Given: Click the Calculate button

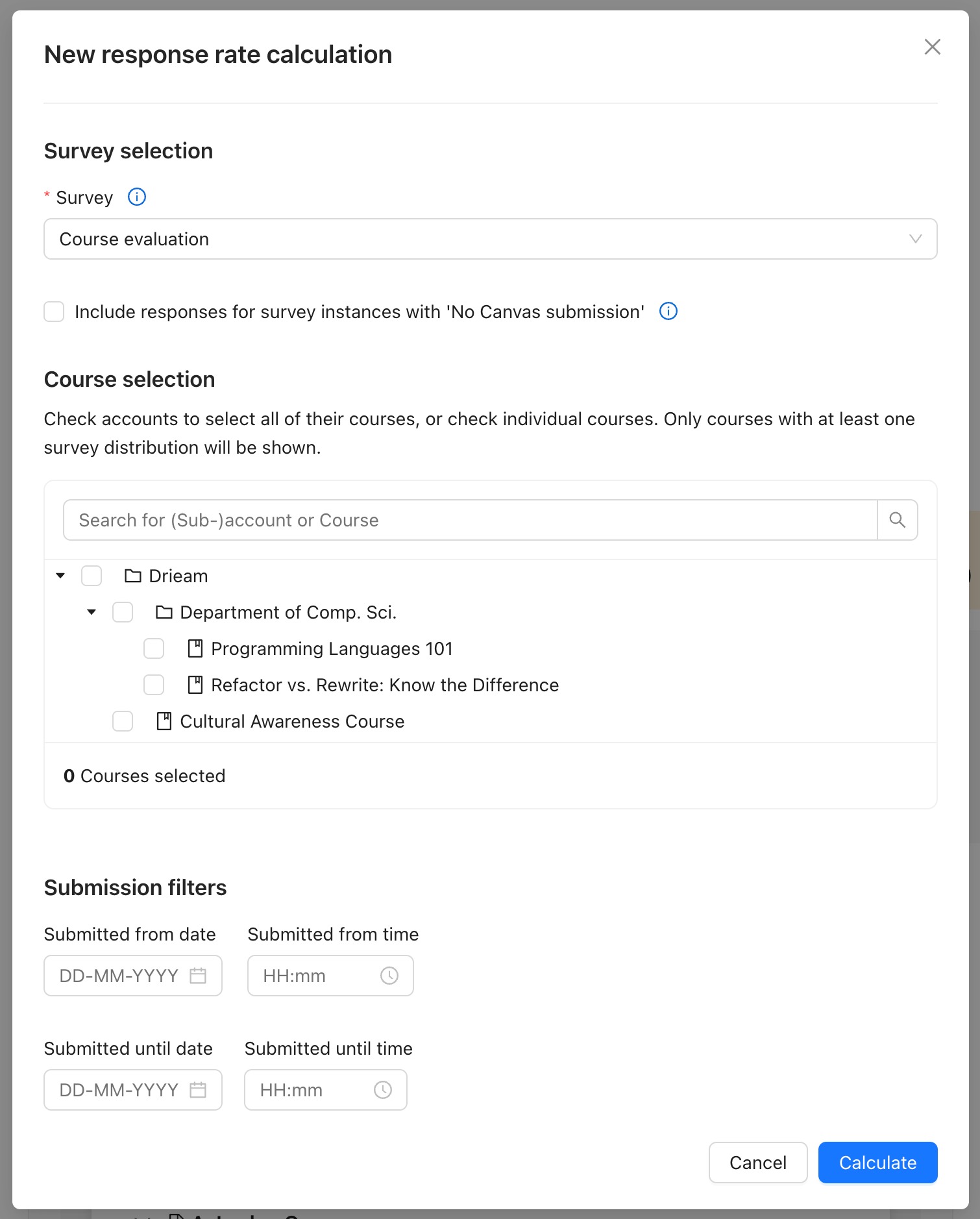Looking at the screenshot, I should (x=877, y=1163).
